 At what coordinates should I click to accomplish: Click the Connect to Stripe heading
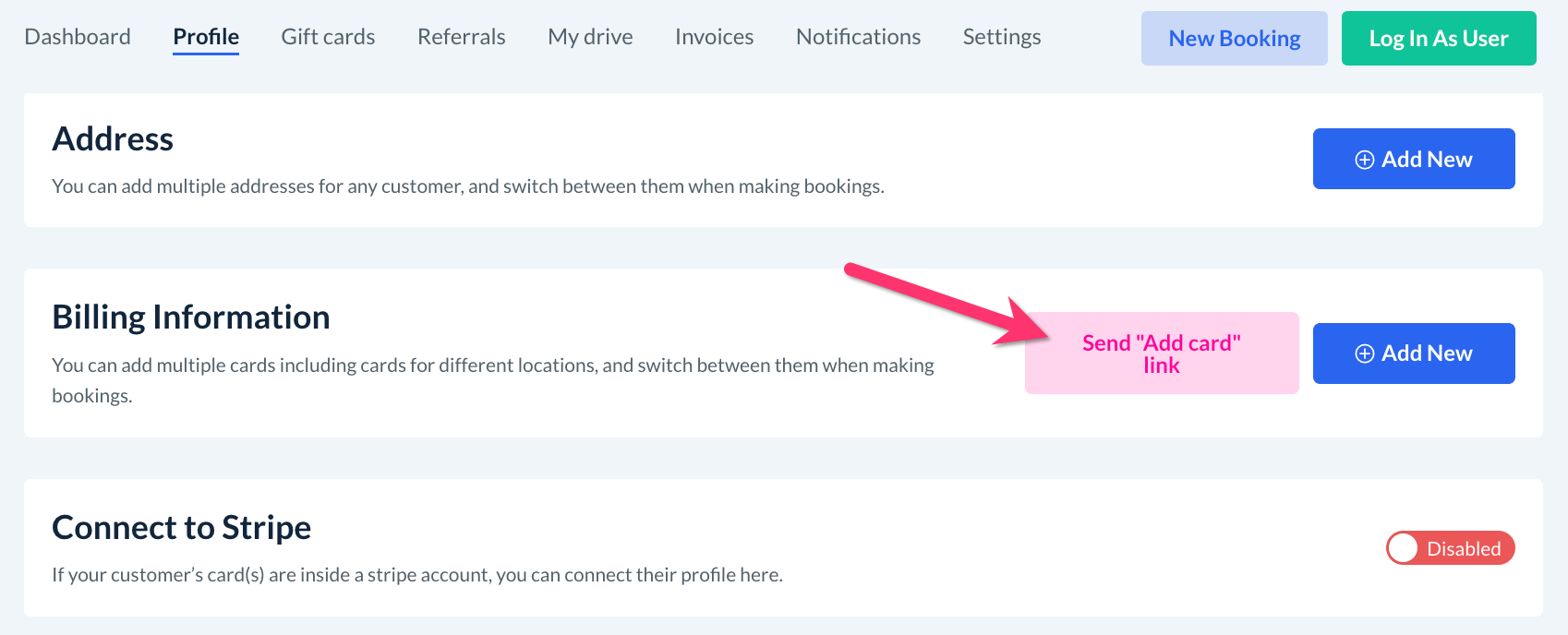pos(182,528)
